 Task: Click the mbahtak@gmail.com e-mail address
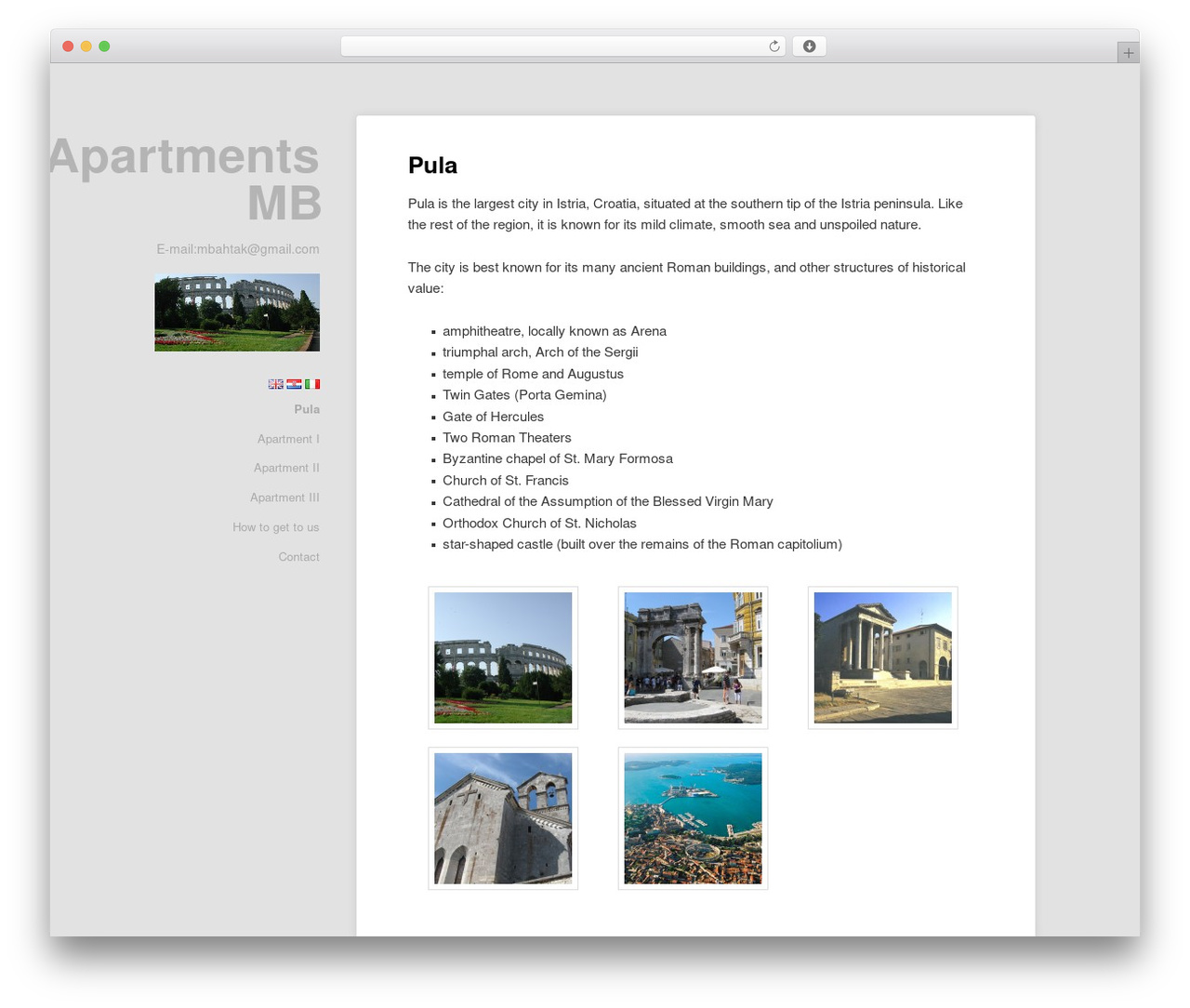click(258, 249)
